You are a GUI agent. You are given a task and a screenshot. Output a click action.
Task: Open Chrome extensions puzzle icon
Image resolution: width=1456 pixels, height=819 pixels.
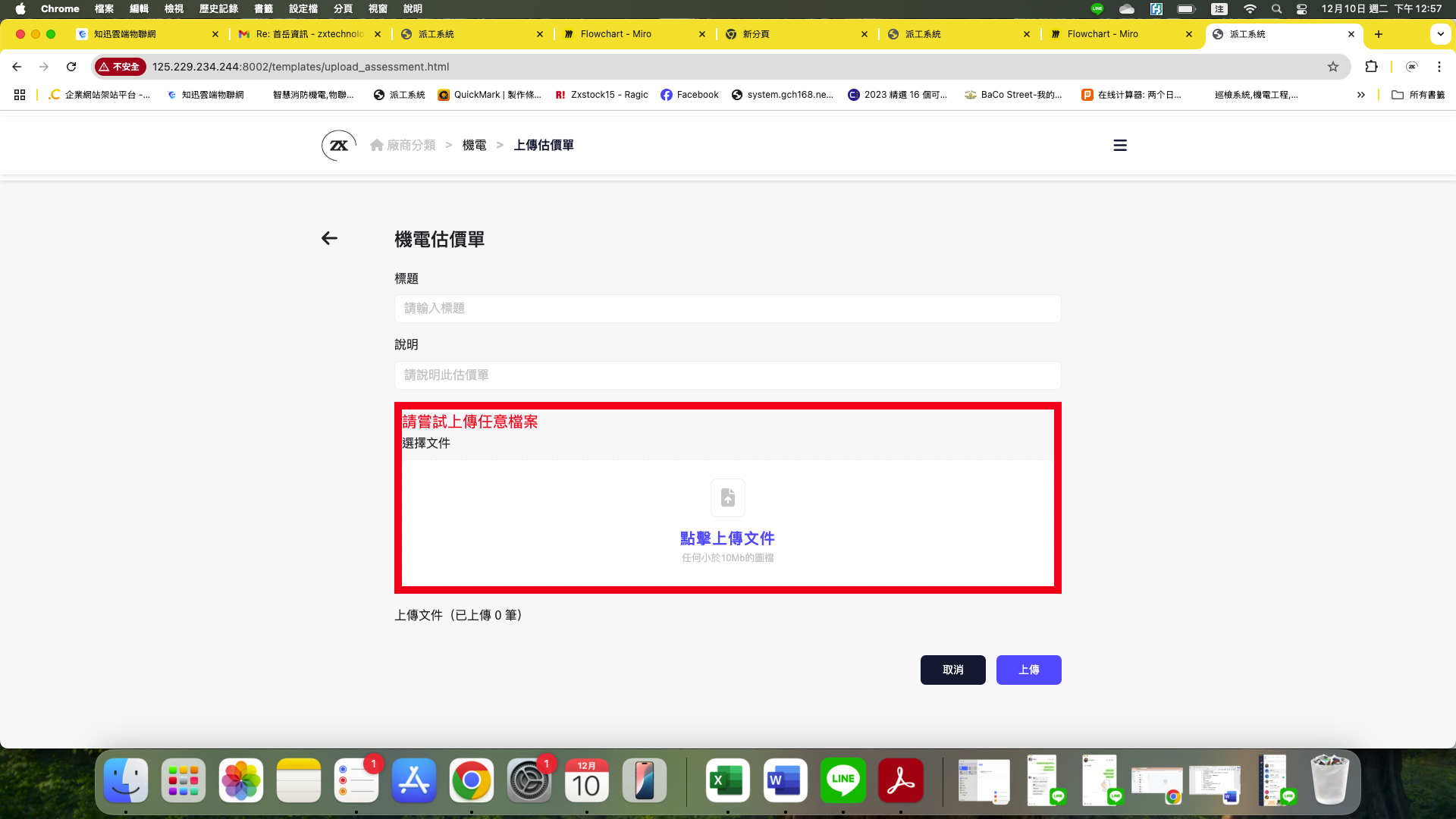click(1371, 67)
